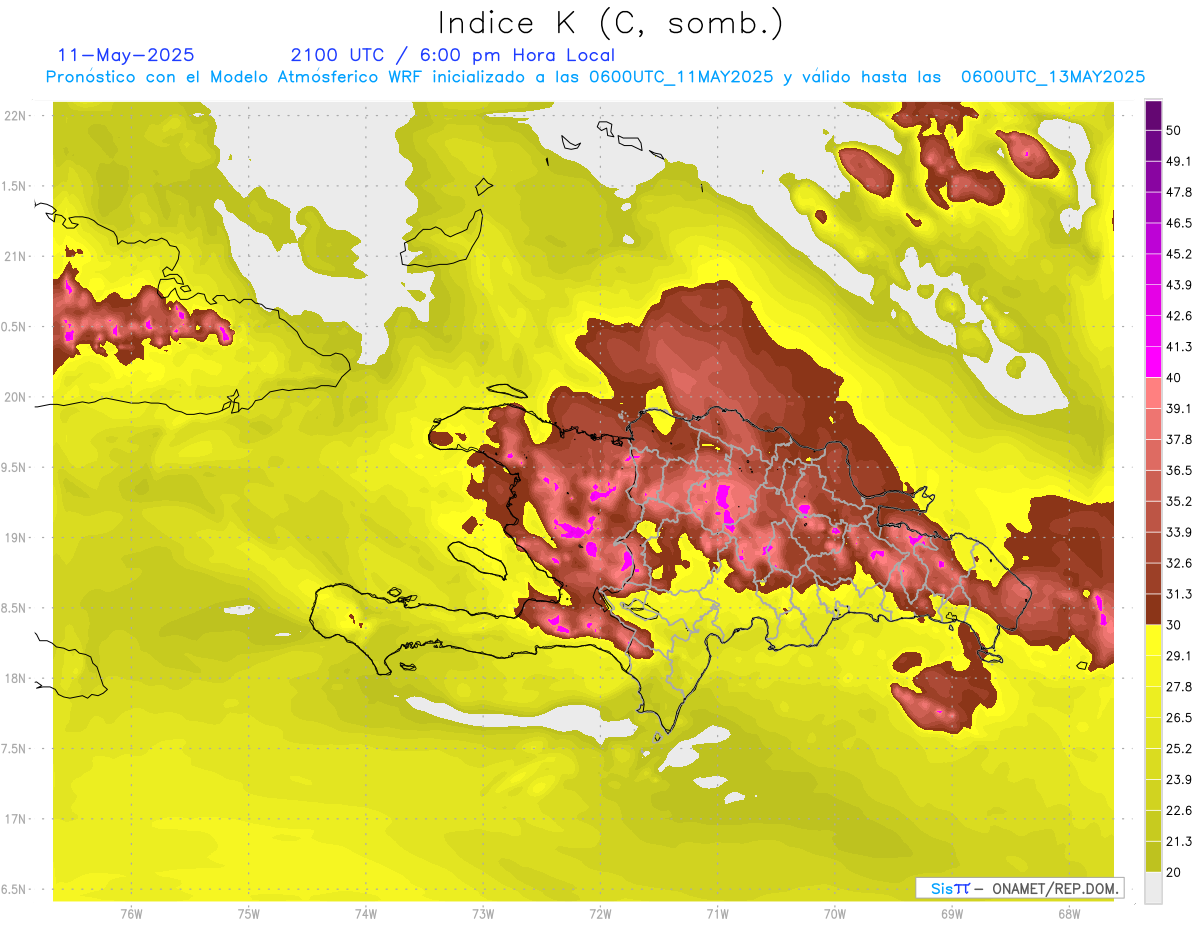Click the map title "Indice K (C, somb.)"
The image size is (1200, 927).
point(611,23)
